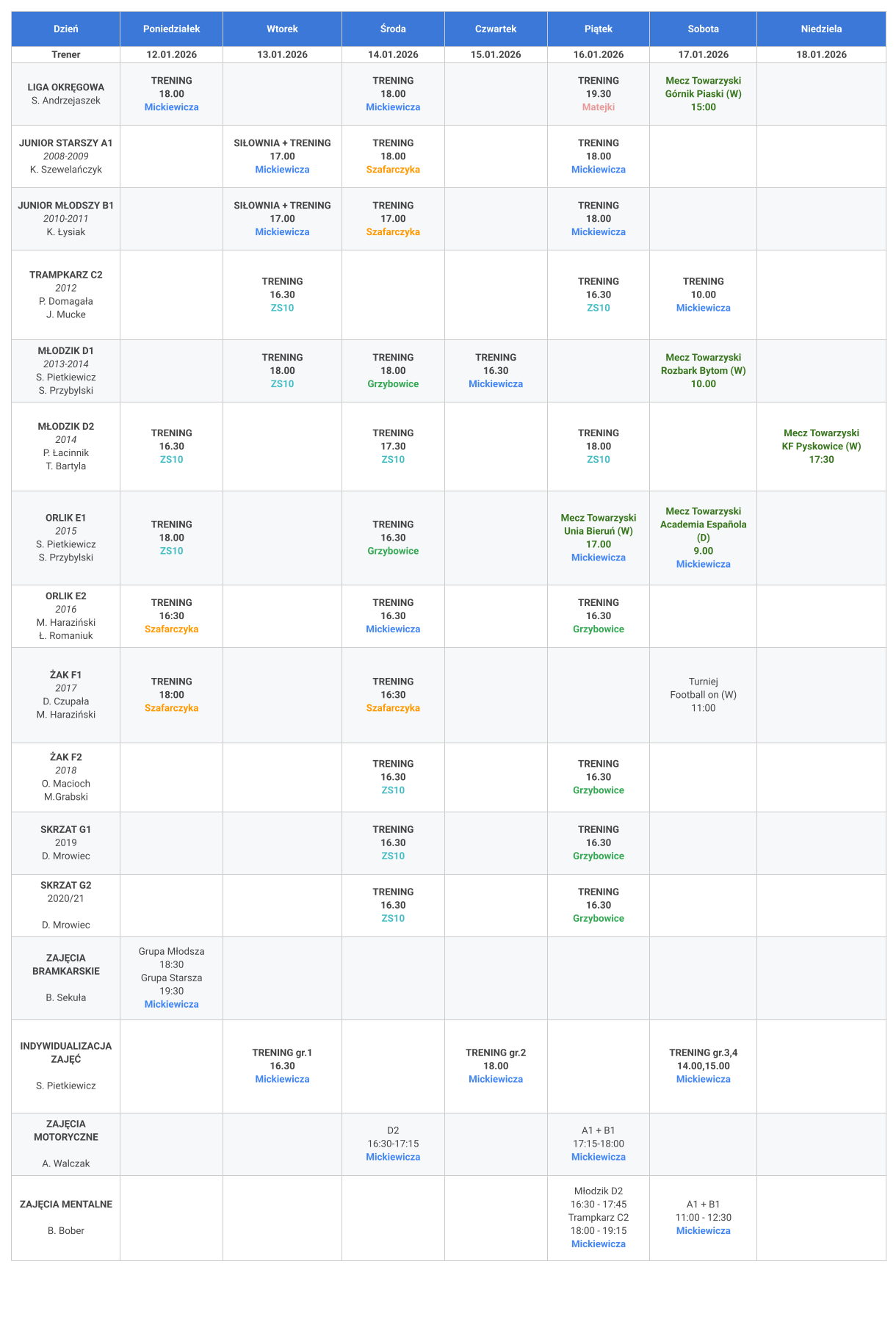The height and width of the screenshot is (1325, 896).
Task: Select the Academia Española match cell
Action: pos(703,538)
